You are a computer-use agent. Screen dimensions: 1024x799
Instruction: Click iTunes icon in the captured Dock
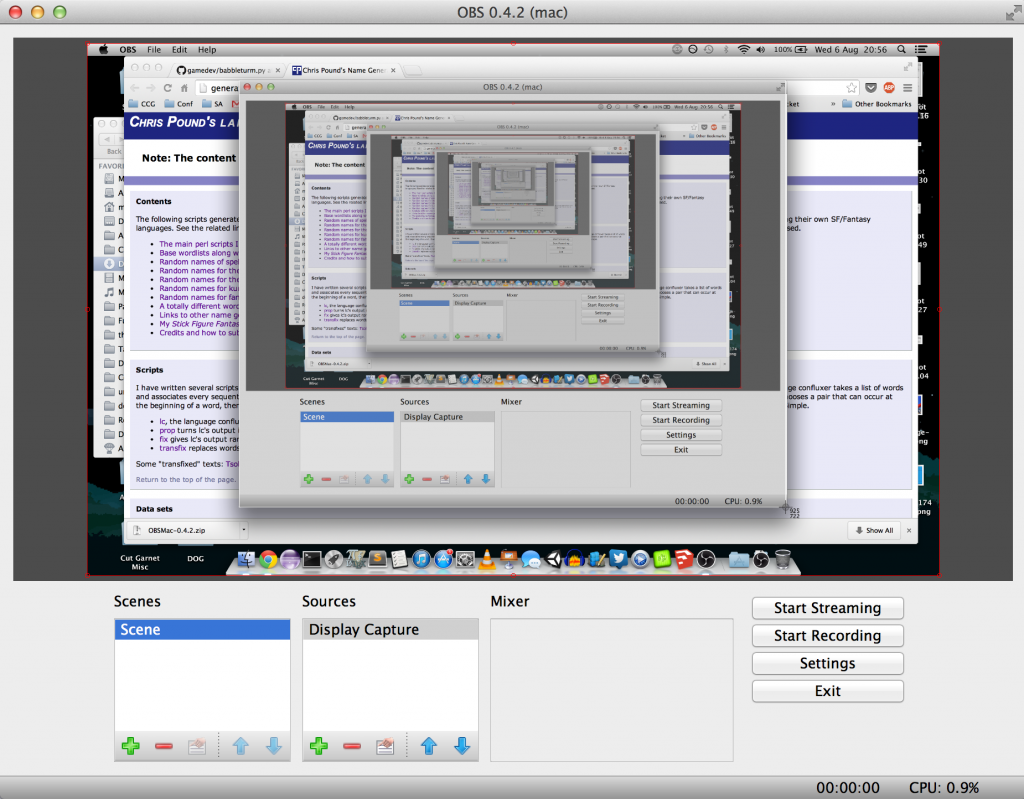(421, 559)
